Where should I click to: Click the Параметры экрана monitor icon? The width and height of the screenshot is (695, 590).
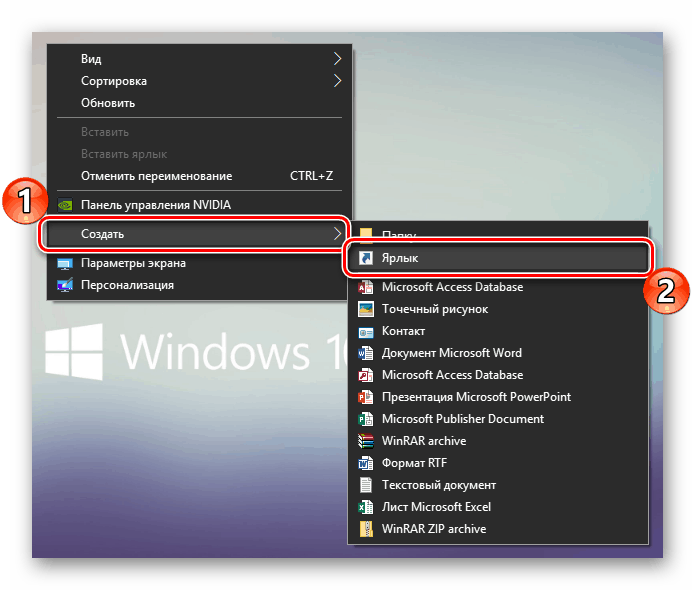(x=65, y=264)
